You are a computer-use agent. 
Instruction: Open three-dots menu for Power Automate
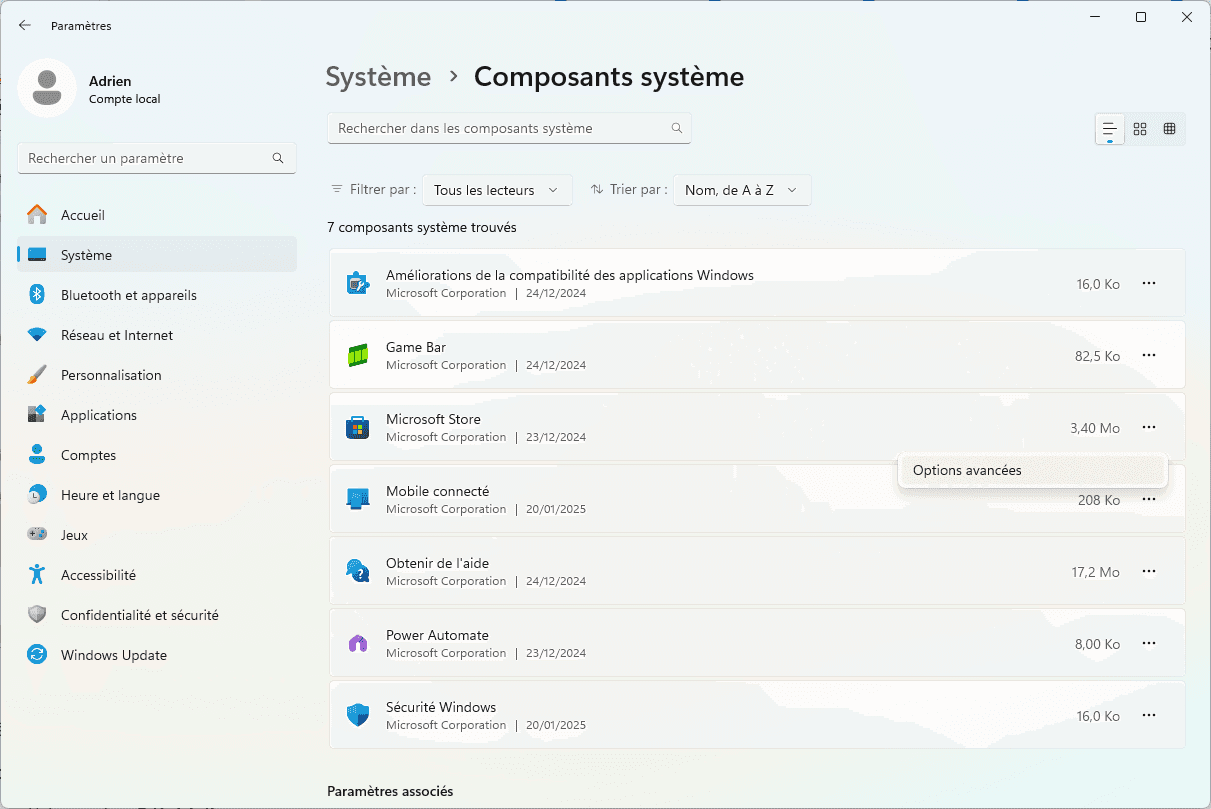(1149, 643)
